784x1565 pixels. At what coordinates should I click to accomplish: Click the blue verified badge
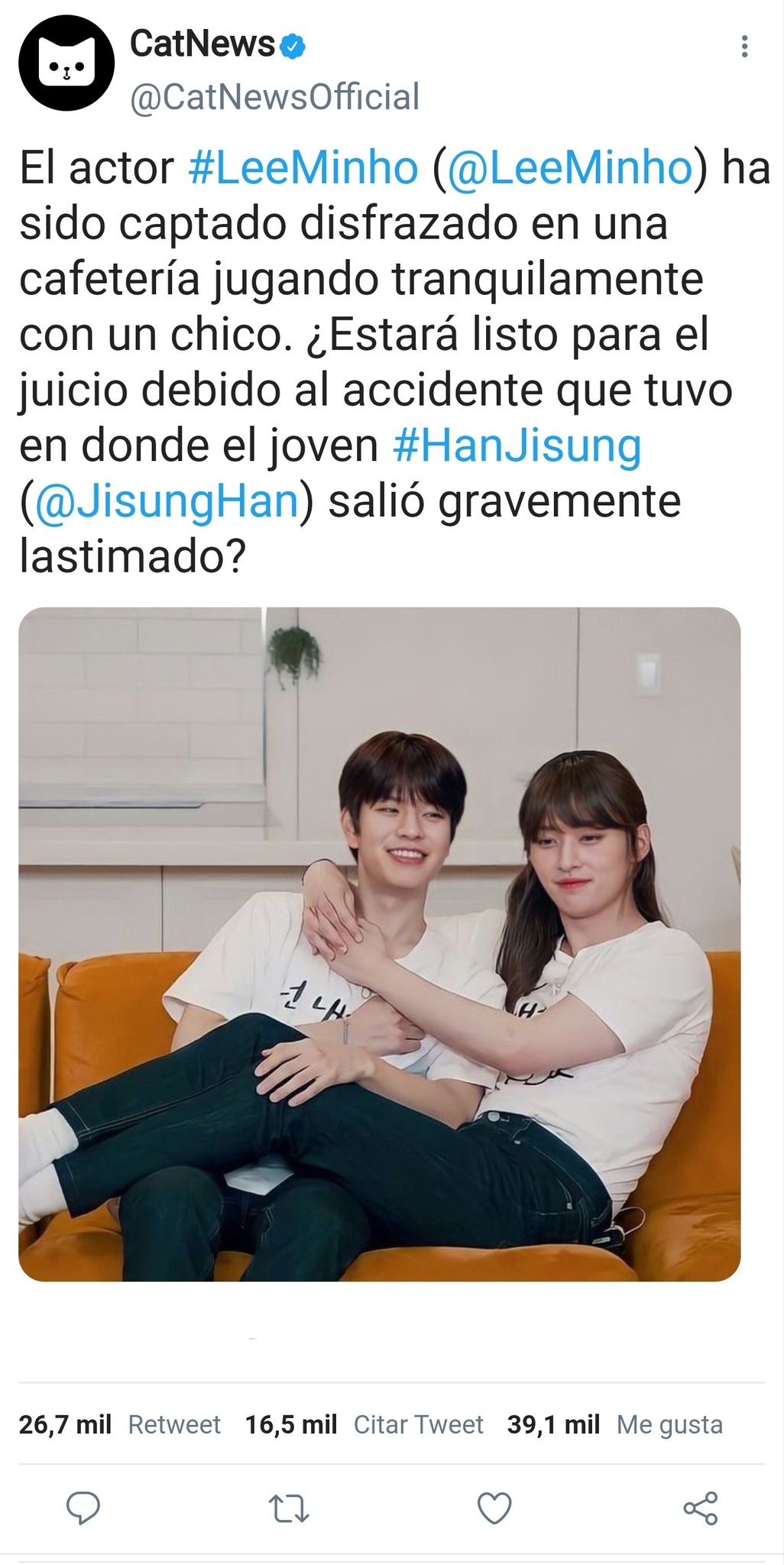pos(293,46)
